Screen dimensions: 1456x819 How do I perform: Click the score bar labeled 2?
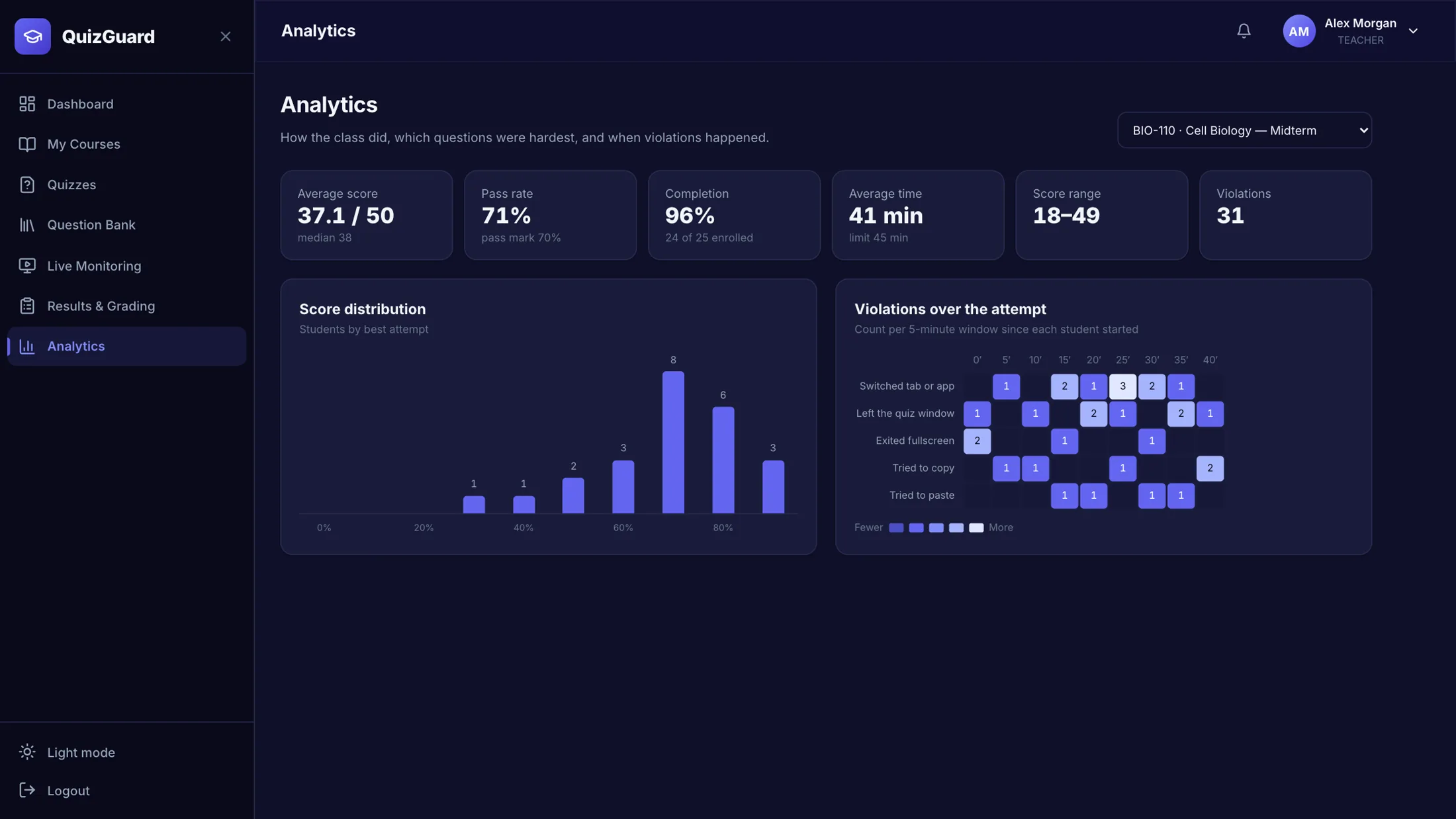[573, 496]
